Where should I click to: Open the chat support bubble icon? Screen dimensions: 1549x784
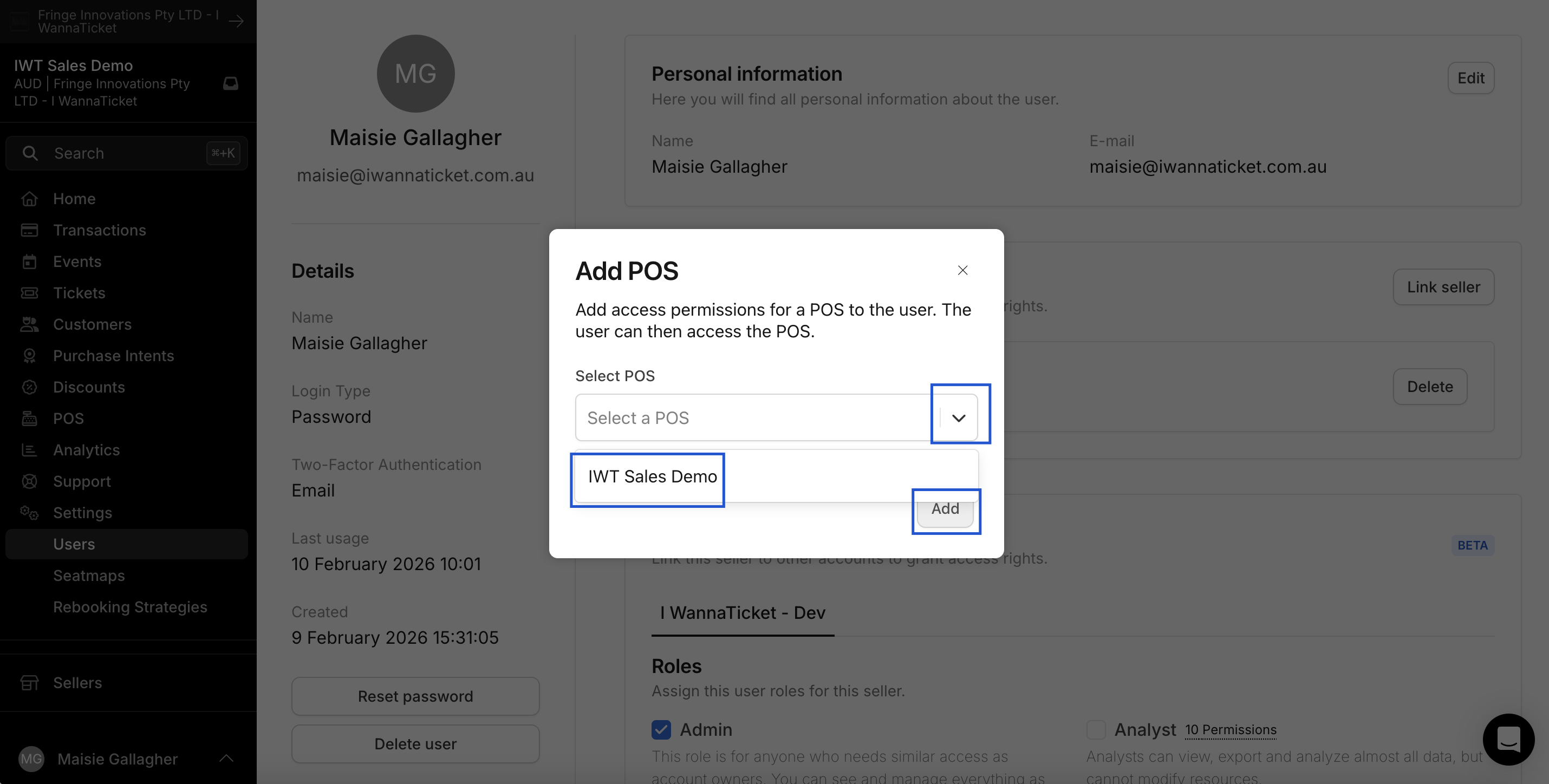pyautogui.click(x=1508, y=739)
